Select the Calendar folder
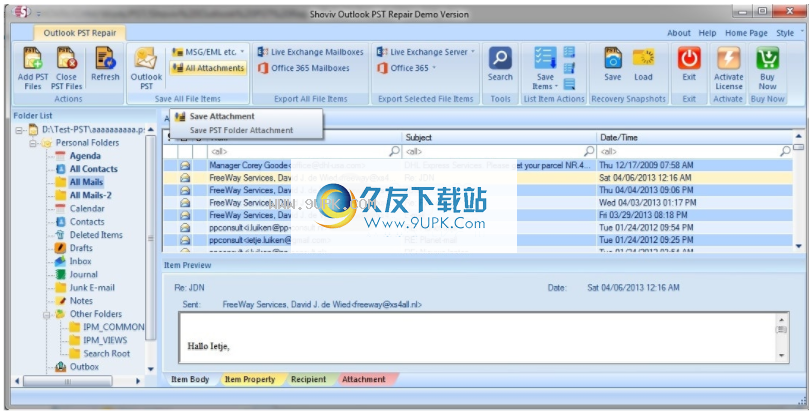Screen dimensions: 809x413 87,209
